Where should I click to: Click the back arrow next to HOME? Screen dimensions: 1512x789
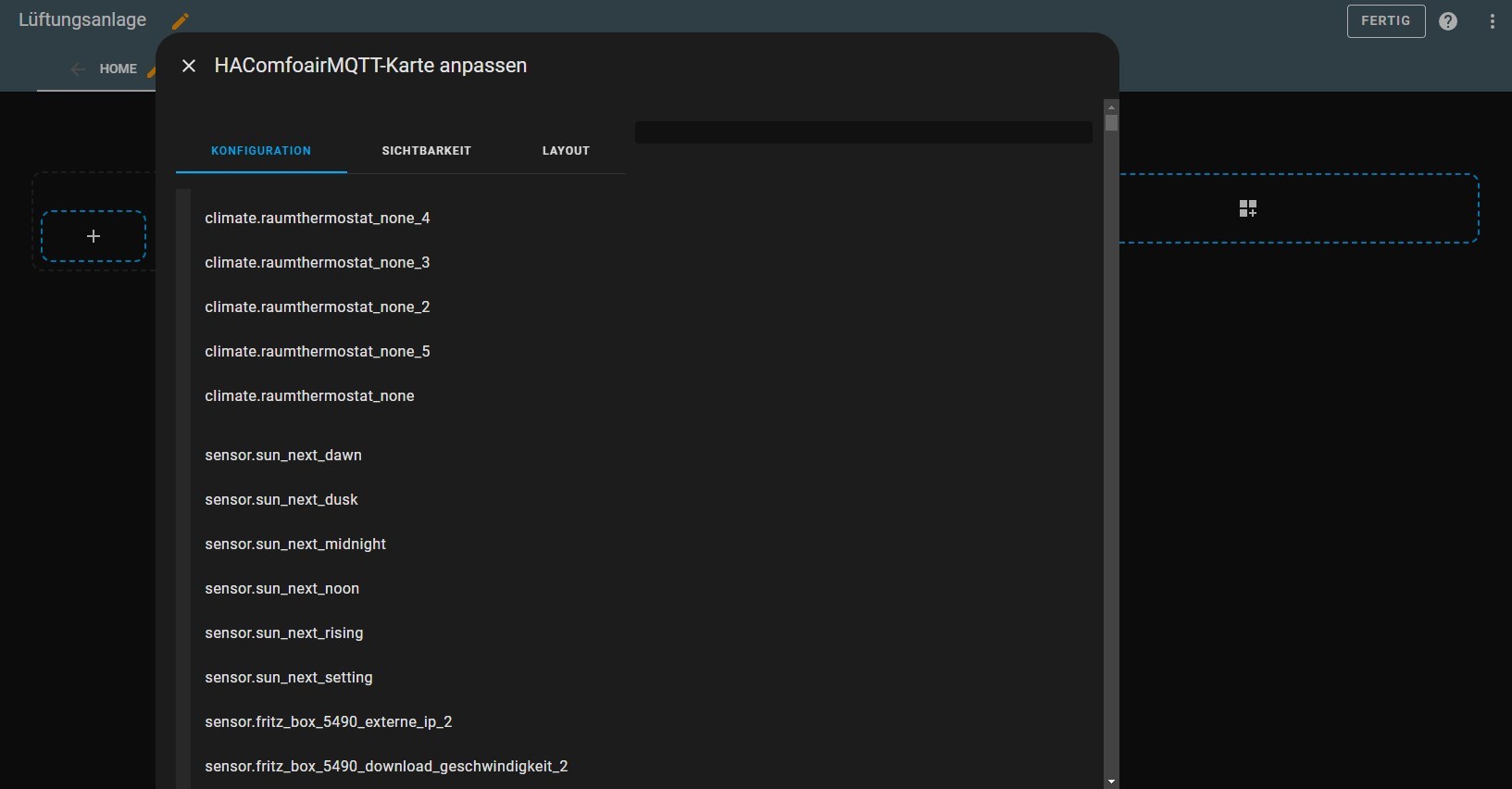point(79,69)
